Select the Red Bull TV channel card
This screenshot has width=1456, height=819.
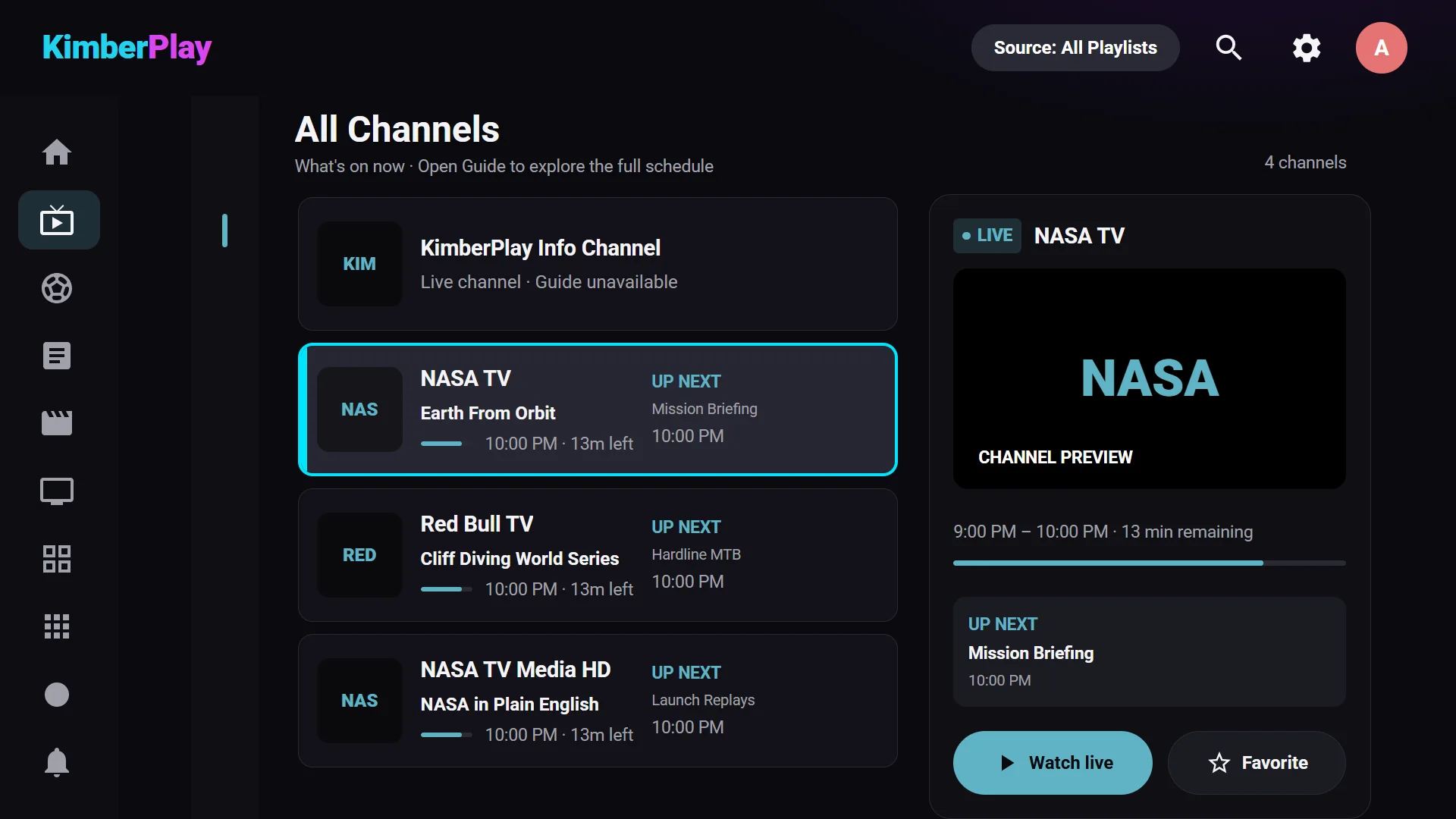click(598, 555)
